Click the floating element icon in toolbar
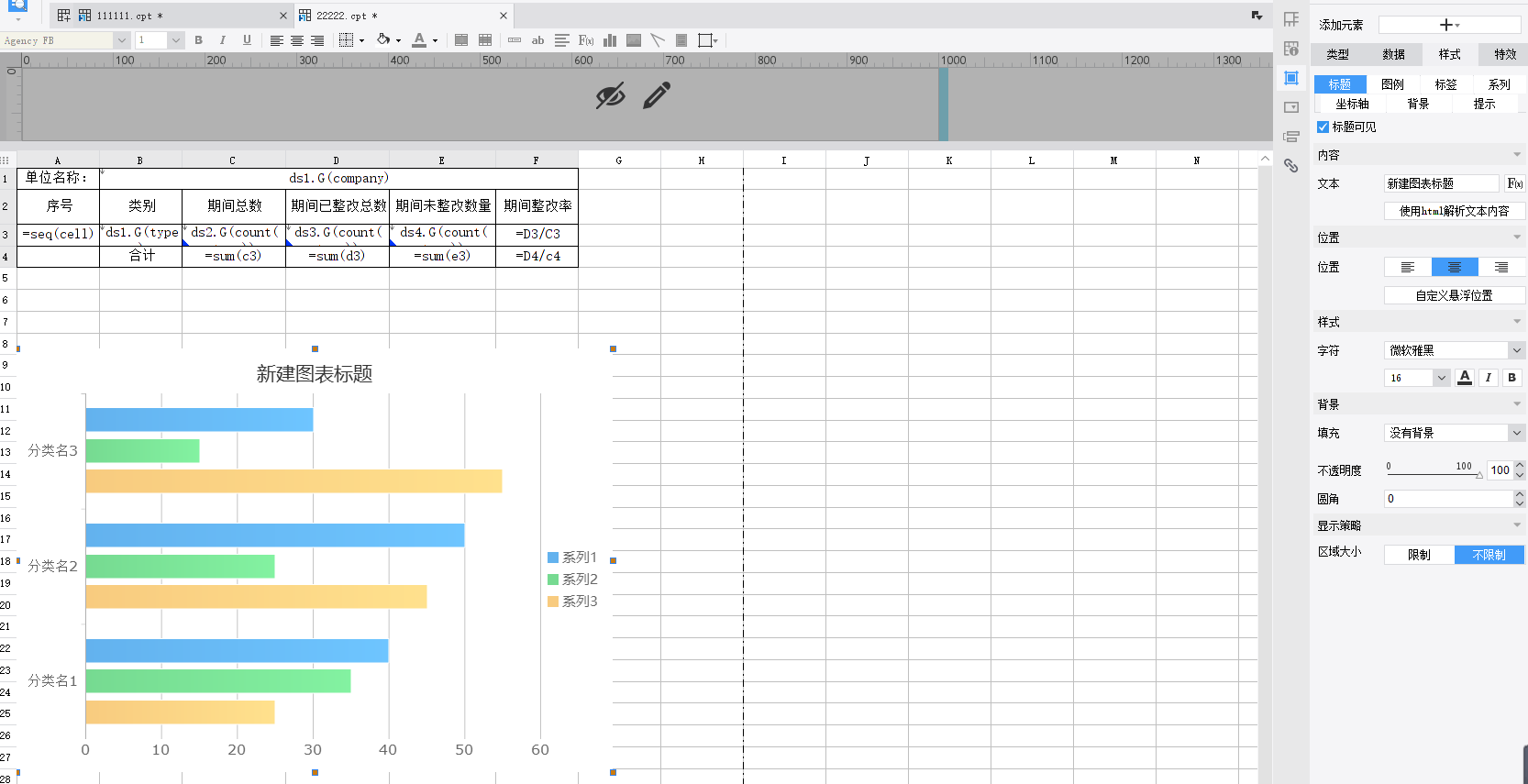 pyautogui.click(x=705, y=40)
